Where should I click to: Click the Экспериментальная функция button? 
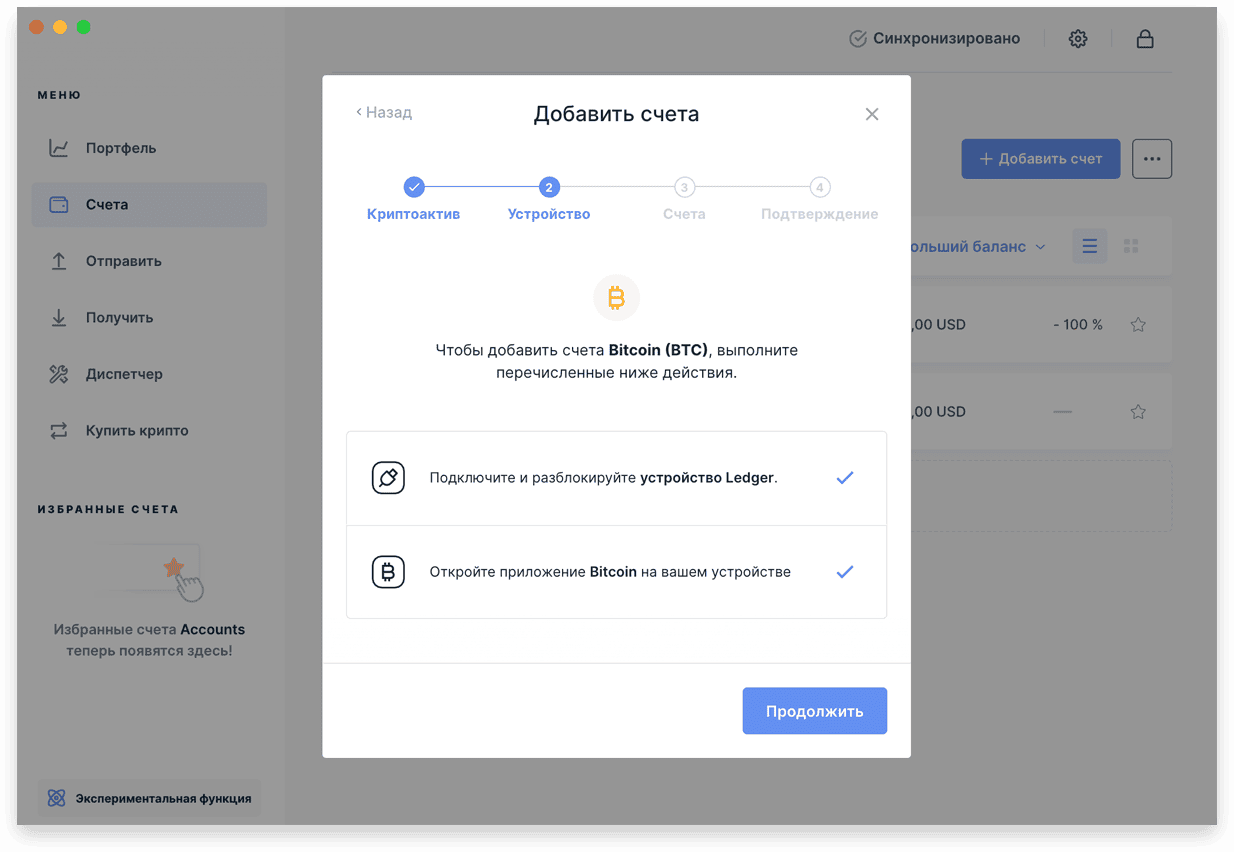coord(149,799)
